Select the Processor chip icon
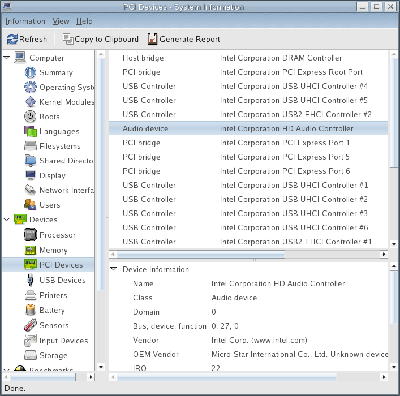 point(30,235)
